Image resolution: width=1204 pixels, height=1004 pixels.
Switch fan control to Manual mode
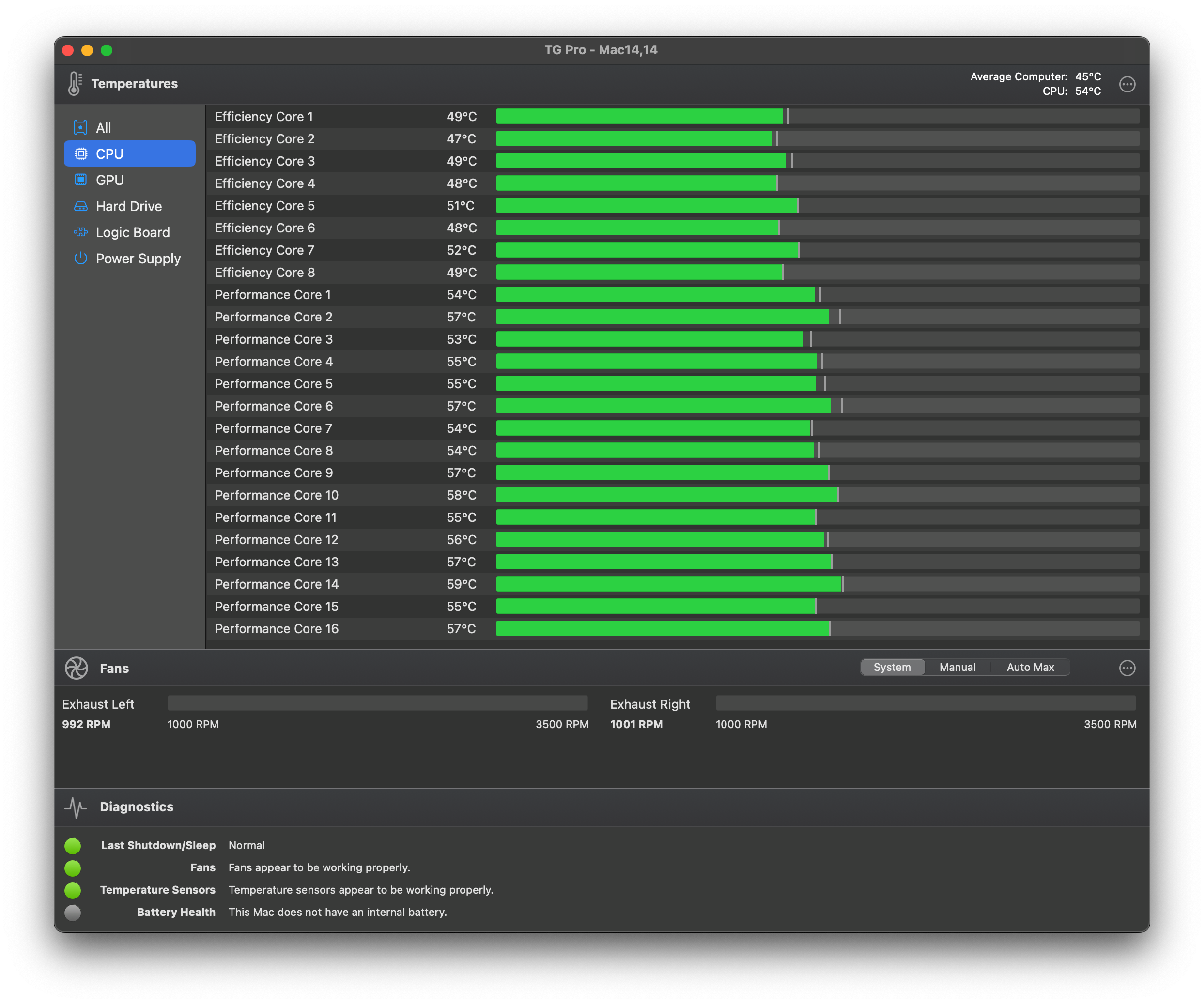coord(957,667)
